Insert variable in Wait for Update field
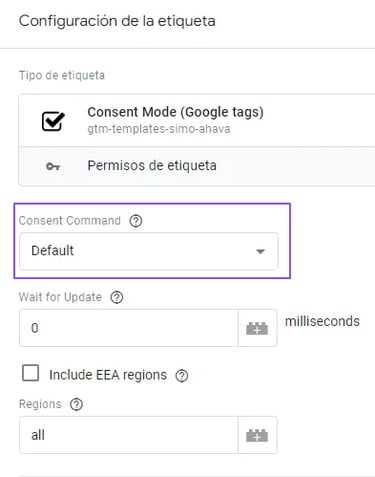Viewport: 375px width, 477px height. coord(257,328)
